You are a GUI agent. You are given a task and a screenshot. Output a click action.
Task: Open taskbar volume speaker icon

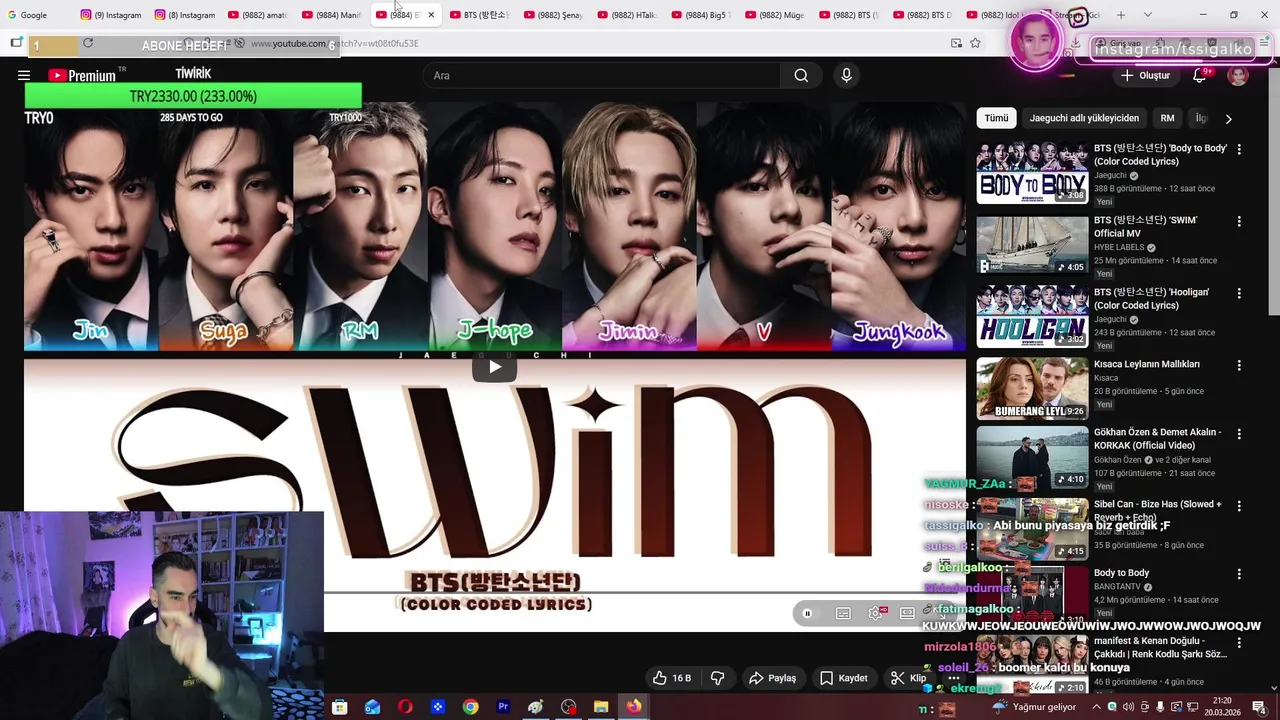[x=1128, y=707]
